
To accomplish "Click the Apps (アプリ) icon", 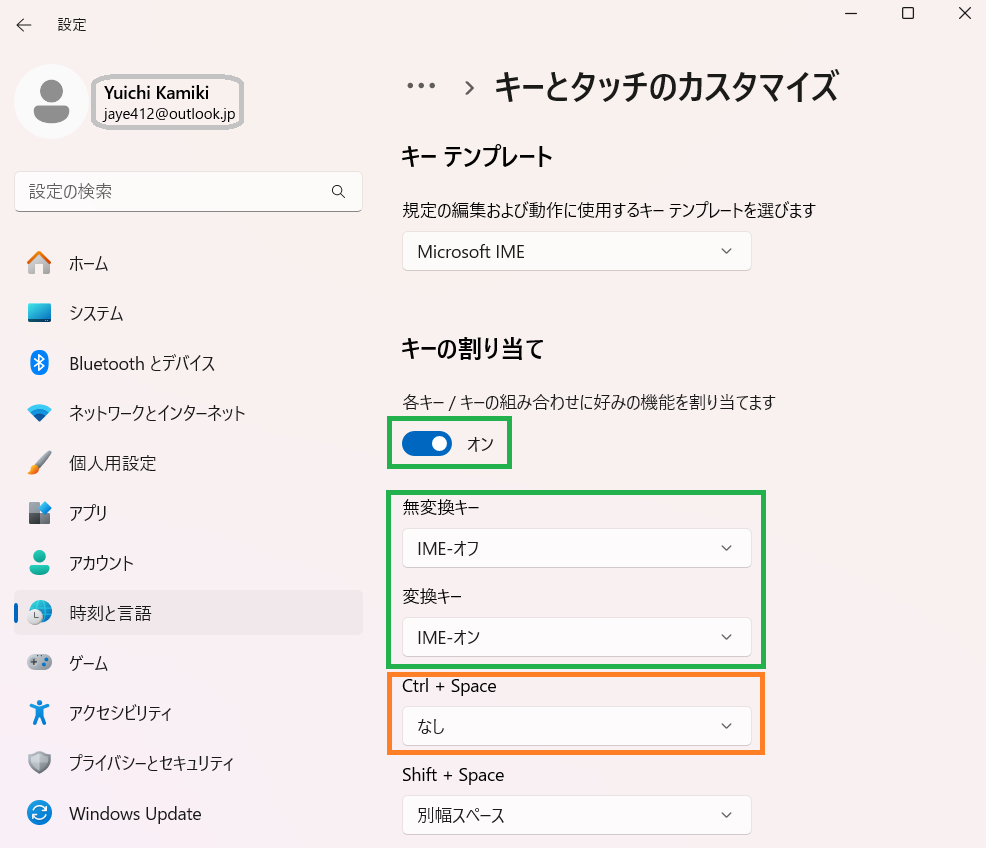I will [x=39, y=513].
